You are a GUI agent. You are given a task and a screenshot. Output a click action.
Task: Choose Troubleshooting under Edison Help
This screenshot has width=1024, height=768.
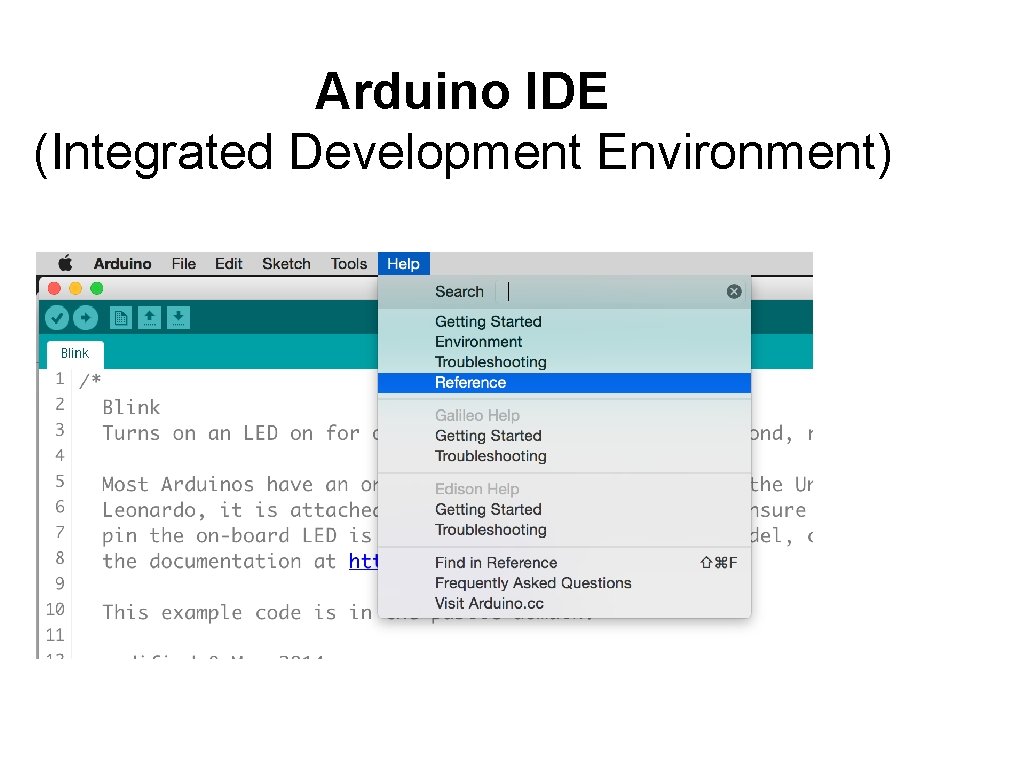click(x=564, y=530)
